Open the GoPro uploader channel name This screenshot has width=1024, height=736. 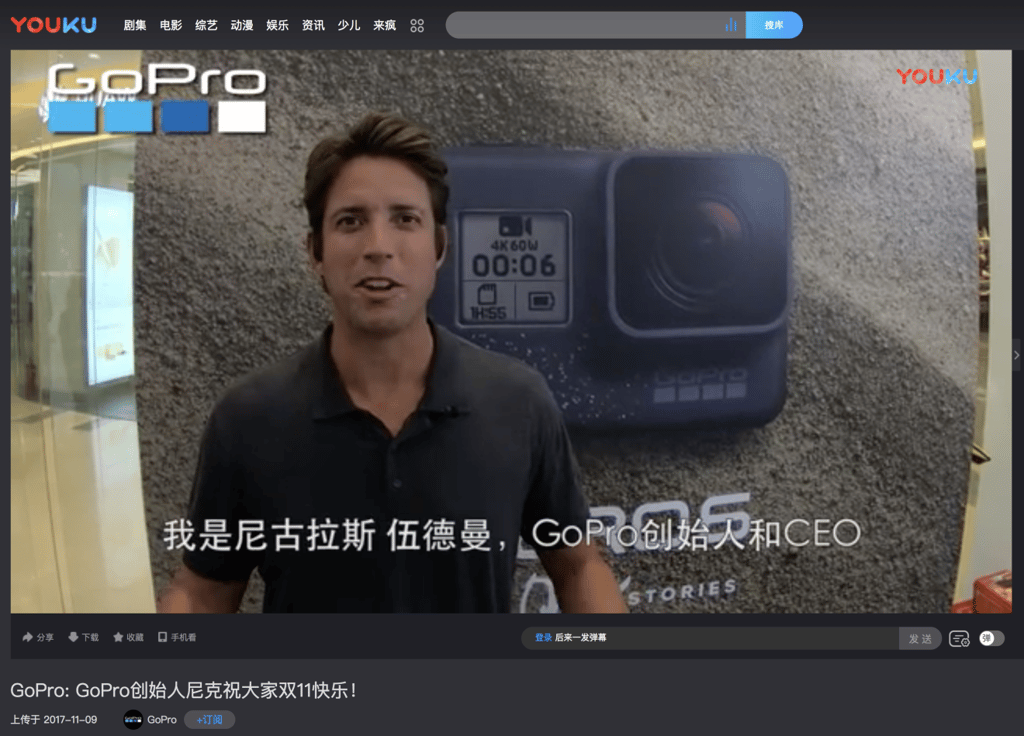click(162, 720)
